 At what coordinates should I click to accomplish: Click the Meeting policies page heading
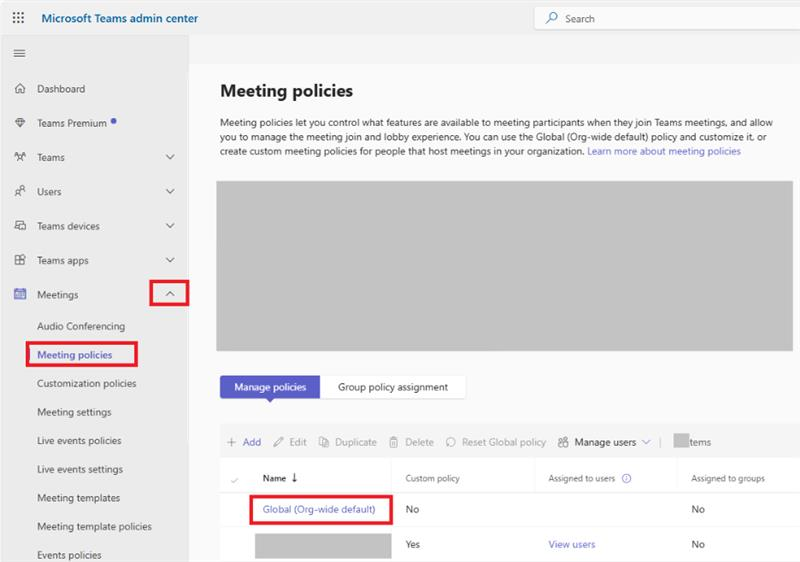pos(286,91)
